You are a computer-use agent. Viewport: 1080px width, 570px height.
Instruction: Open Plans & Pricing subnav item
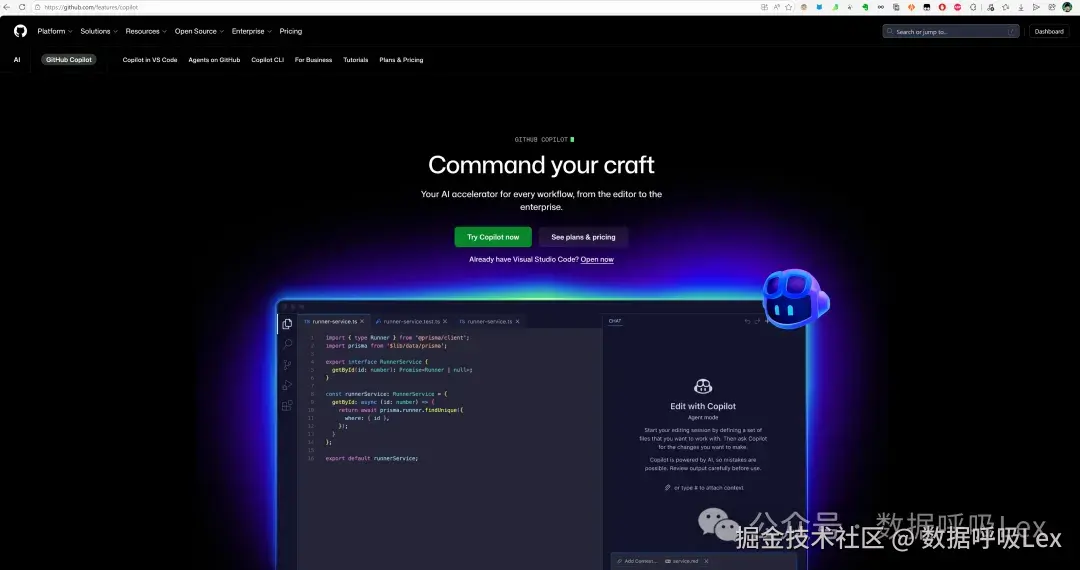402,60
